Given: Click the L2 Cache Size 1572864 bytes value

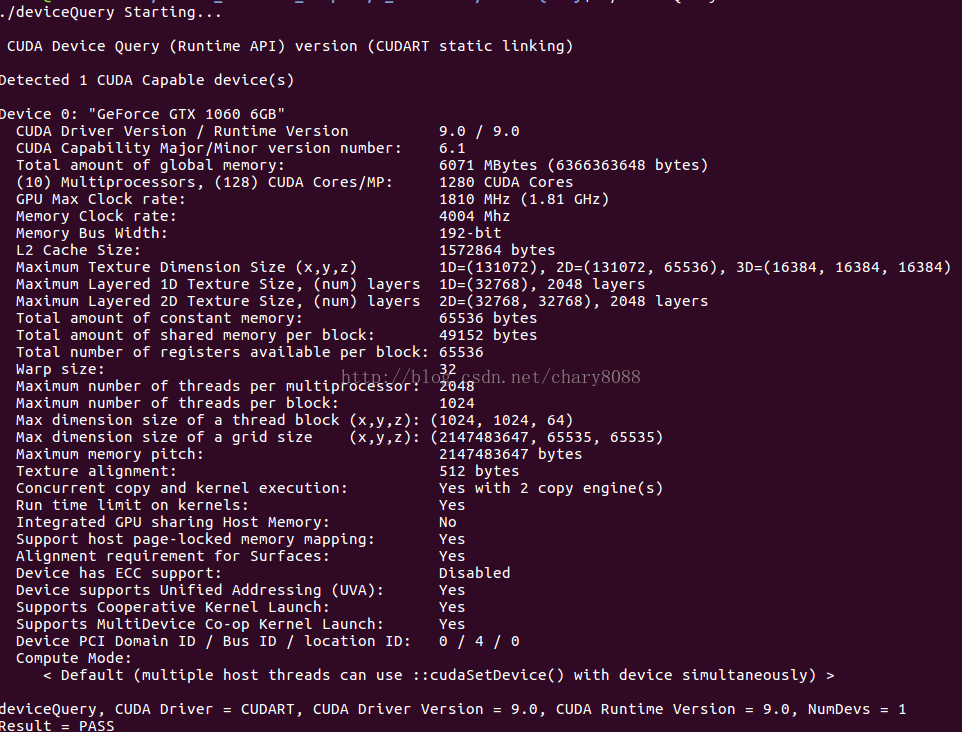Looking at the screenshot, I should pos(497,250).
